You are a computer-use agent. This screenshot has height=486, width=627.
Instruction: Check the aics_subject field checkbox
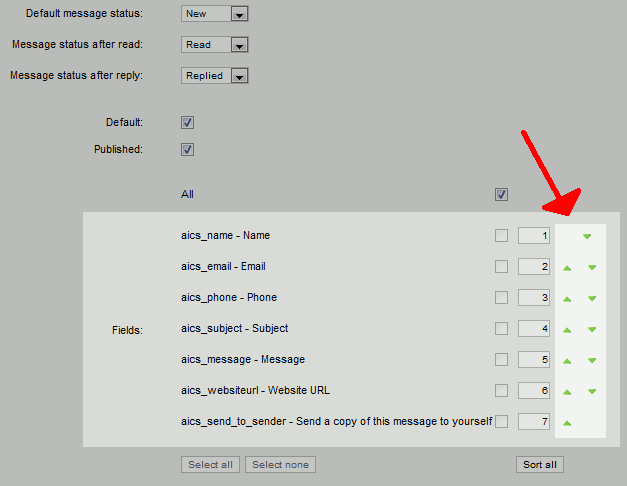tap(501, 328)
